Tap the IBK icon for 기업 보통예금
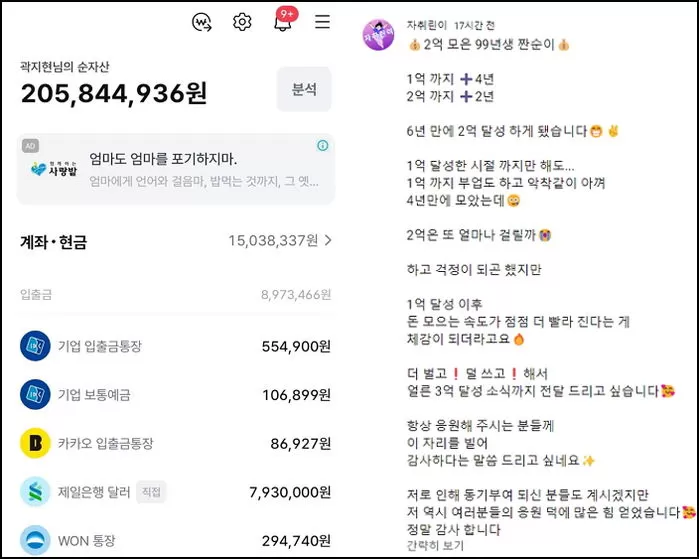Image resolution: width=699 pixels, height=559 pixels. (x=35, y=395)
